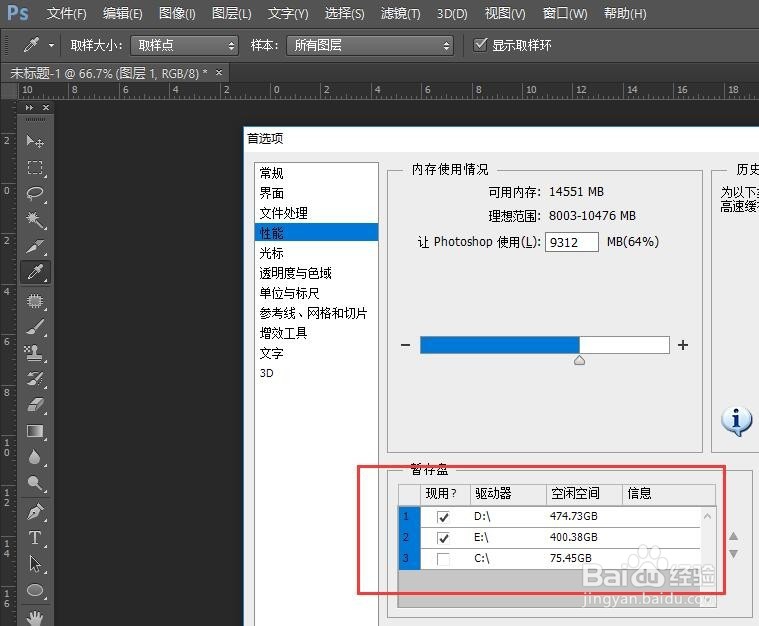Open the 3D(D) menu
Image resolution: width=759 pixels, height=626 pixels.
coord(452,14)
